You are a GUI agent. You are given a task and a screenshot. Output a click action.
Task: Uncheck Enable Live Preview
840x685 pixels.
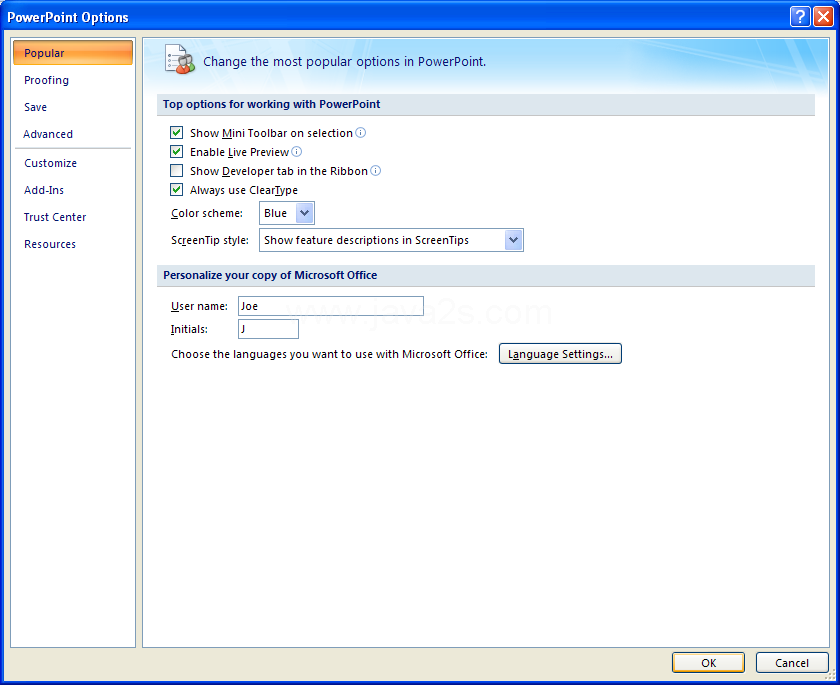(x=176, y=152)
